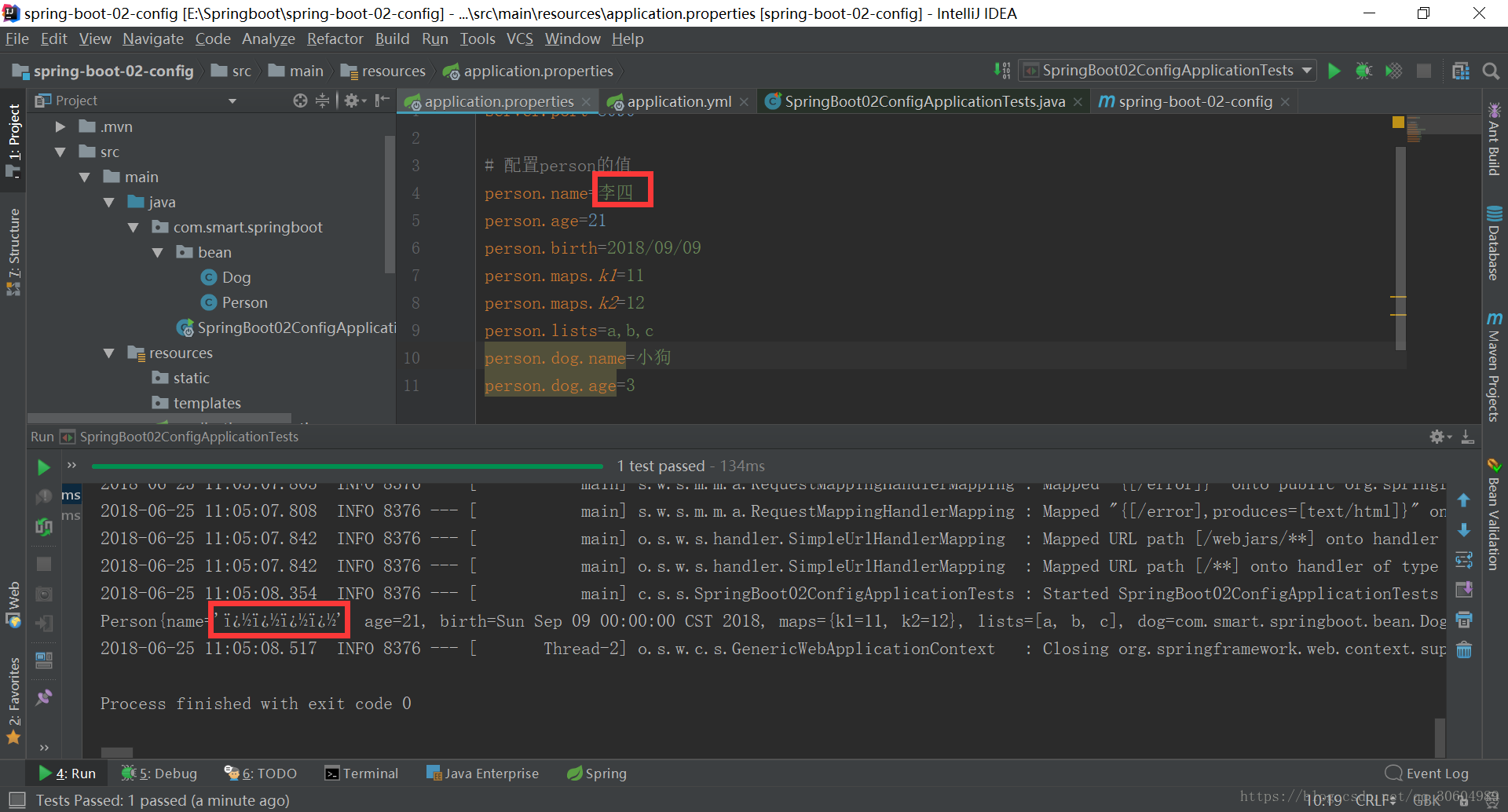Switch to the spring-boot-02-config pom tab

(x=1195, y=101)
